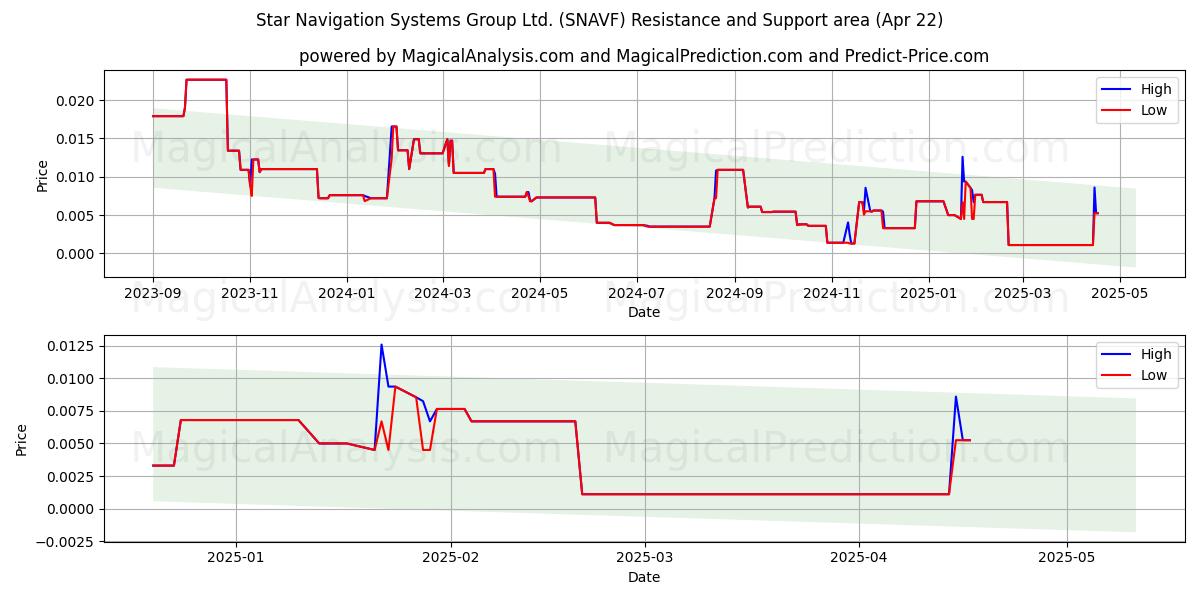The image size is (1200, 600).
Task: Click the 2025-04 tick label on bottom chart
Action: pos(860,559)
